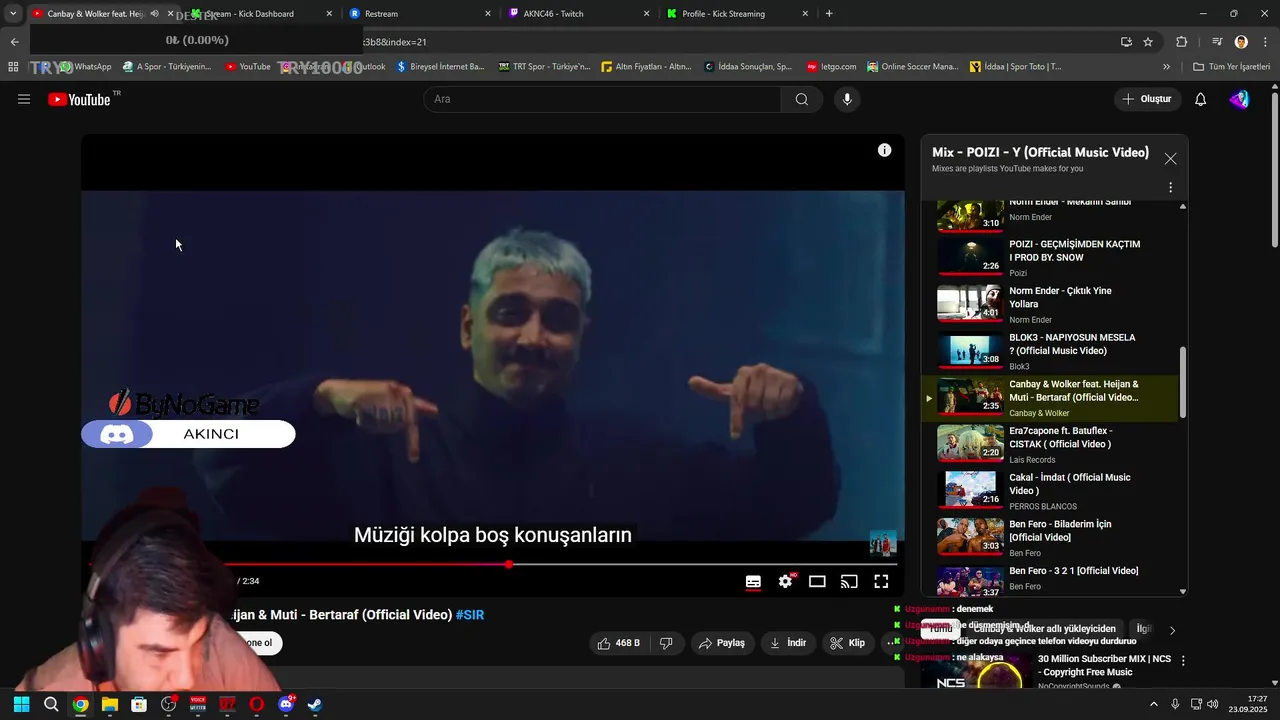Close the Mix playlist panel
Screen dimensions: 1280x720
click(1170, 159)
